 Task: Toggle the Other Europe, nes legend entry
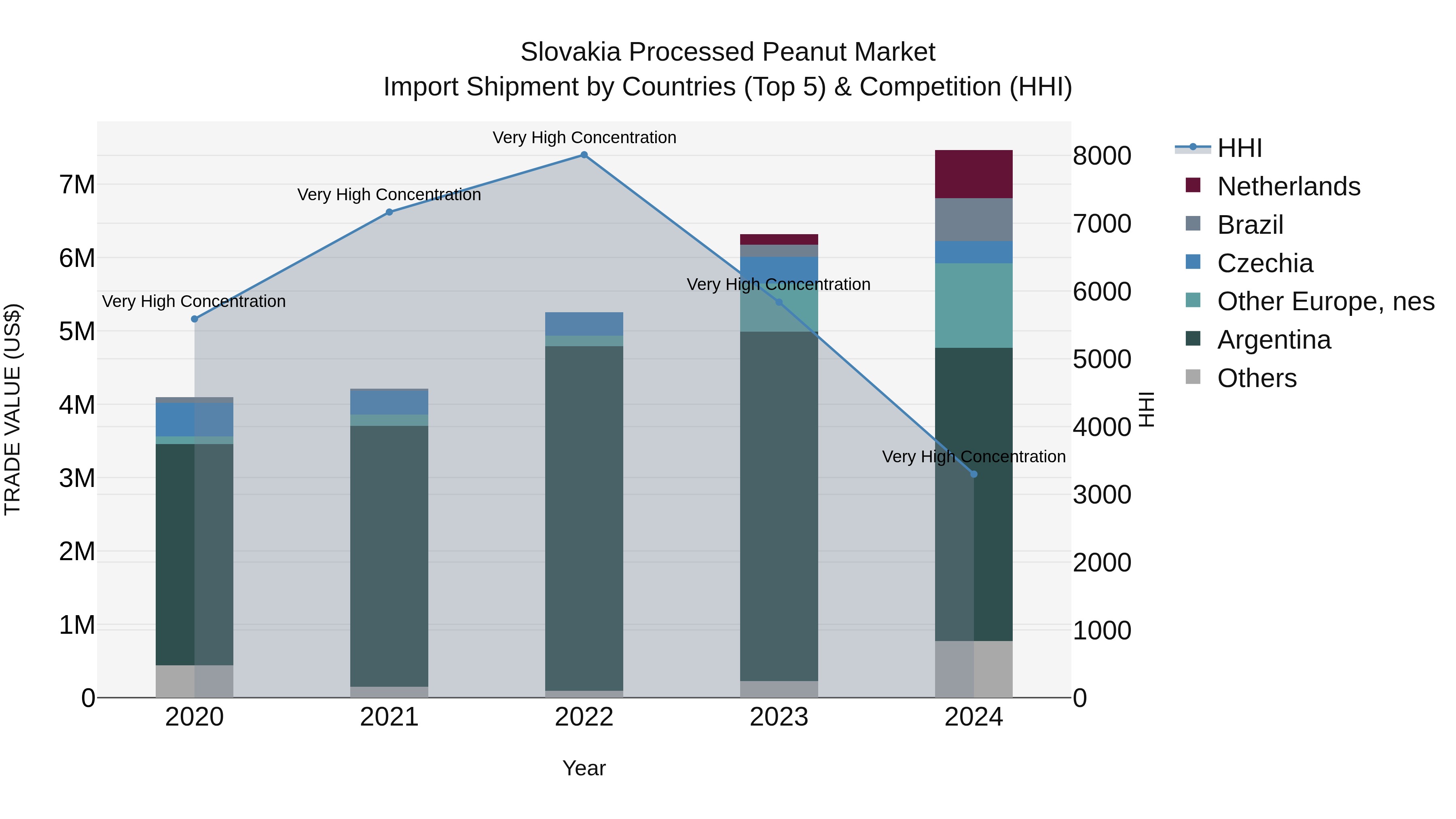(1310, 301)
